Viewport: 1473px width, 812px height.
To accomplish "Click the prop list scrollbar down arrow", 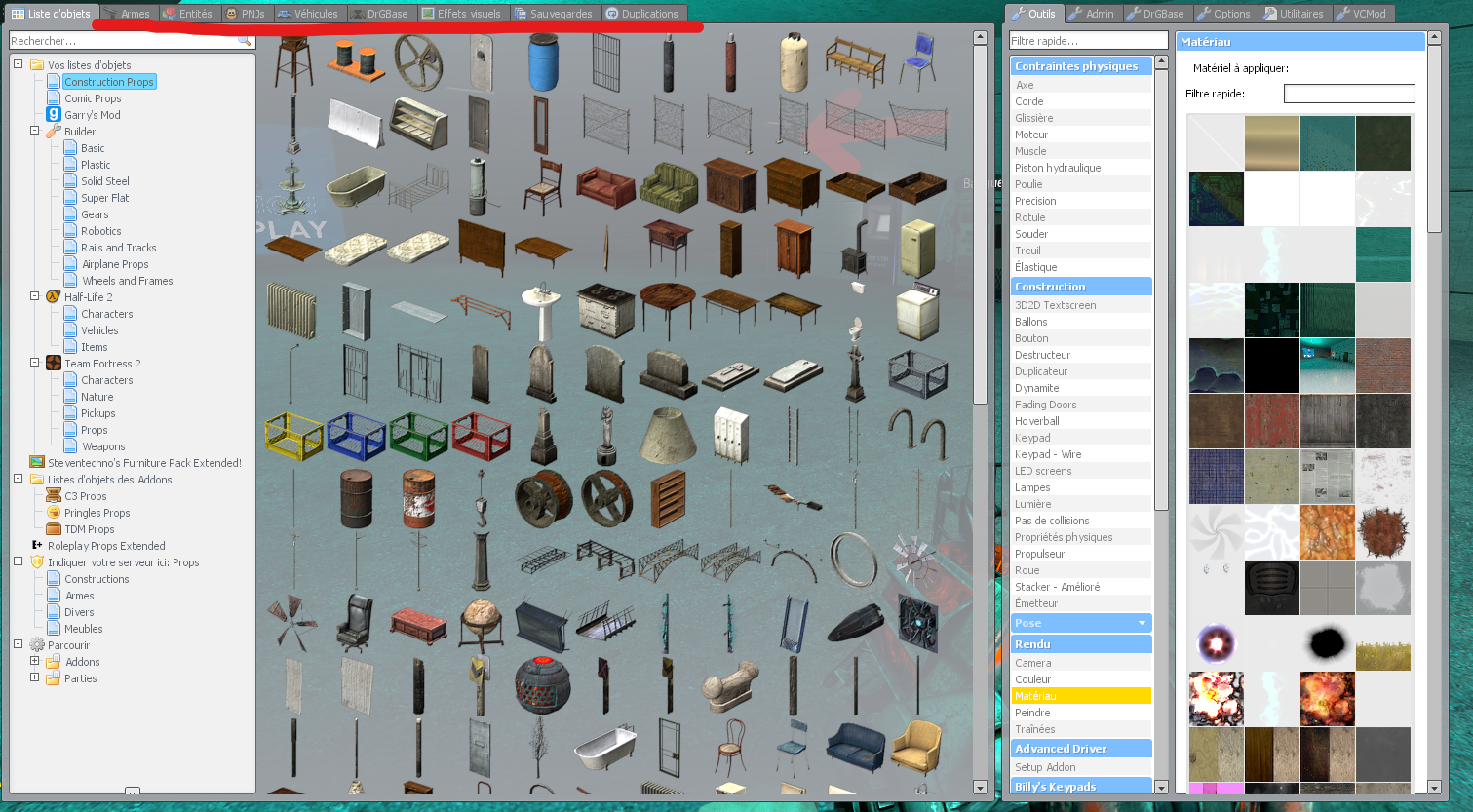I will click(x=980, y=788).
